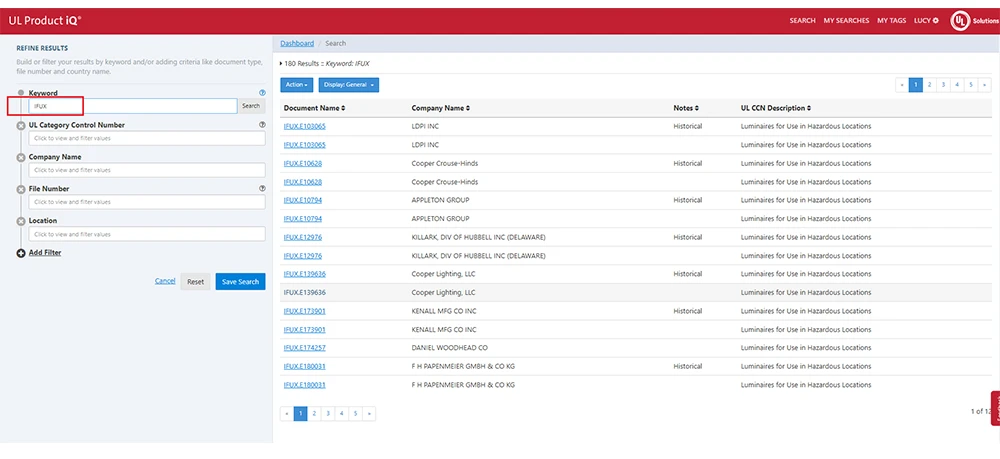Remove the UL Category Control Number filter
This screenshot has width=1000, height=459.
(21, 126)
